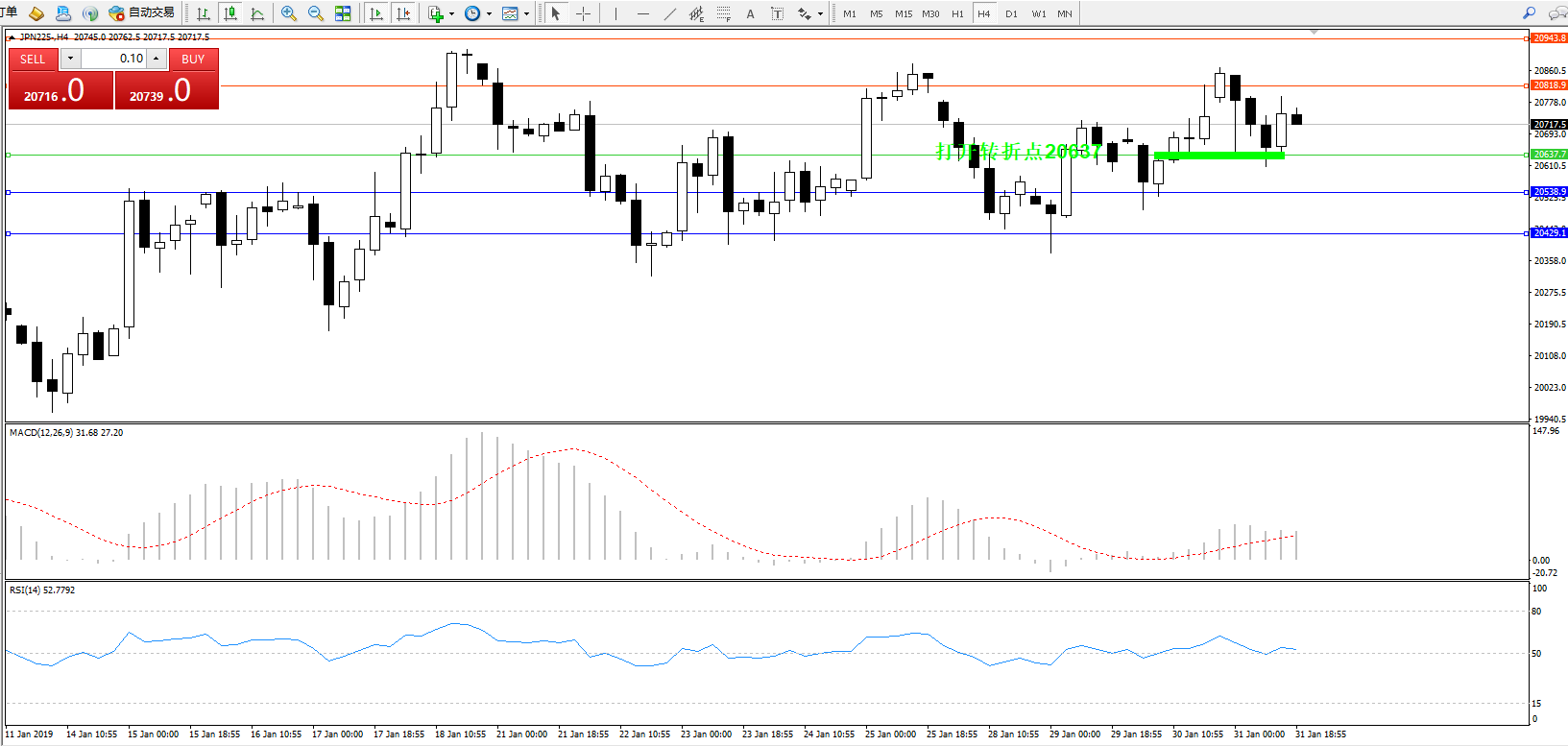The width and height of the screenshot is (1568, 746).
Task: Switch chart to line chart icon
Action: [x=257, y=13]
